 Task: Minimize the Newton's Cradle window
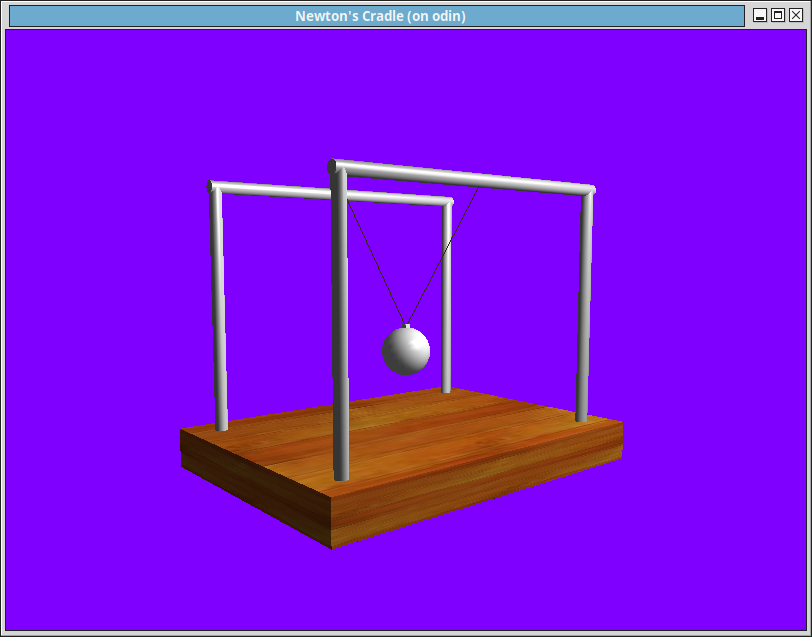pyautogui.click(x=760, y=16)
